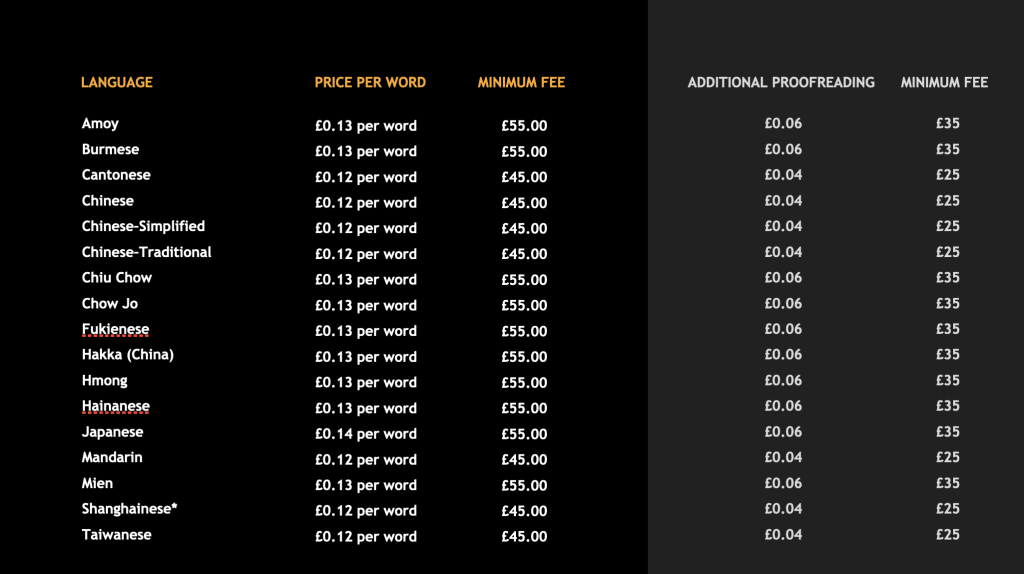
Task: Select the Hakka (China) entry
Action: 128,355
